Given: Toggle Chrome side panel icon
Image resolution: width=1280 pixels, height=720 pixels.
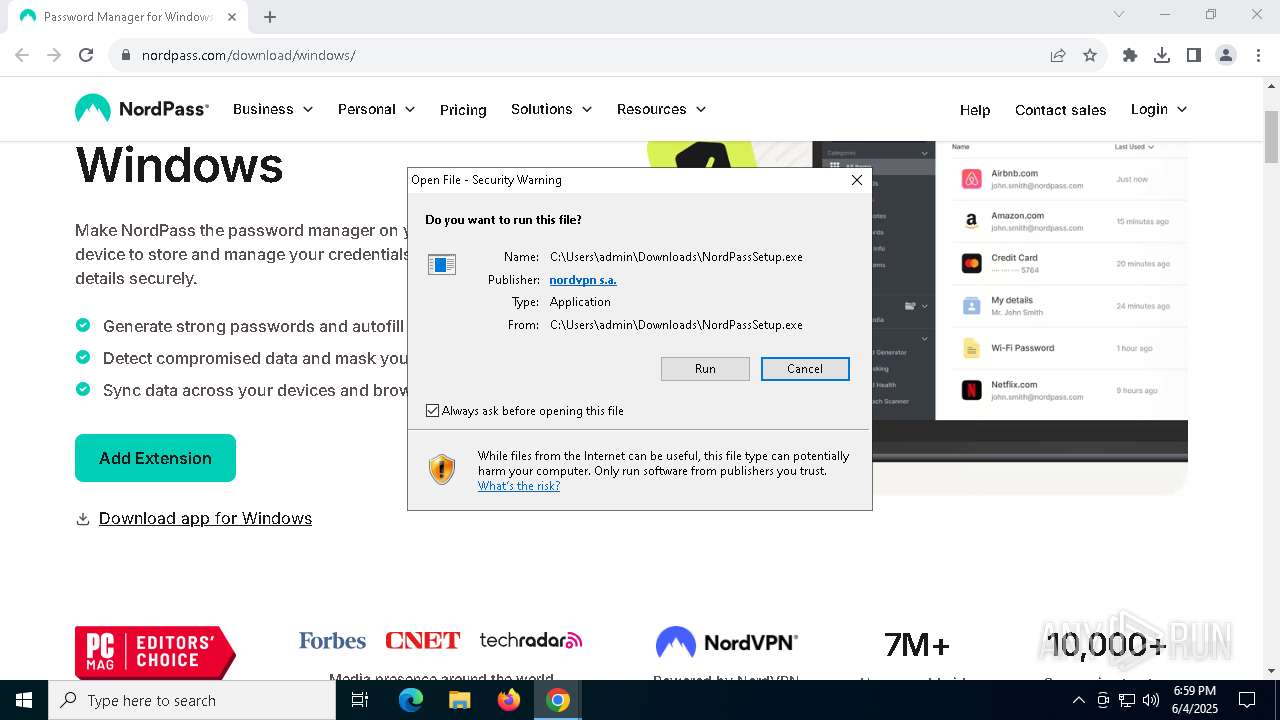Looking at the screenshot, I should [1194, 55].
